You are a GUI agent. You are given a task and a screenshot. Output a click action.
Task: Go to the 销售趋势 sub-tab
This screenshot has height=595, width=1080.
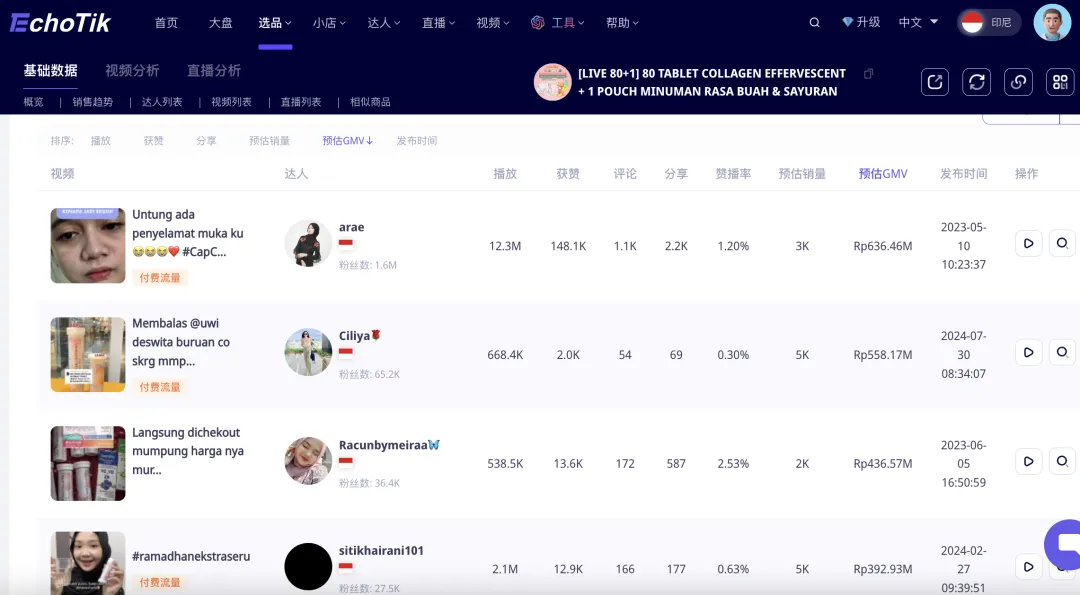(92, 102)
